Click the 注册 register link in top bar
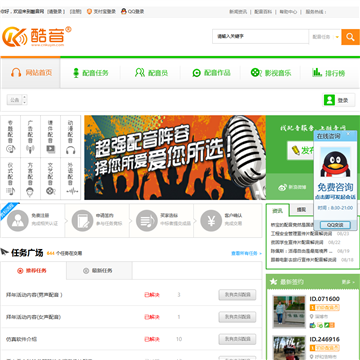The height and width of the screenshot is (360, 360). 76,11
